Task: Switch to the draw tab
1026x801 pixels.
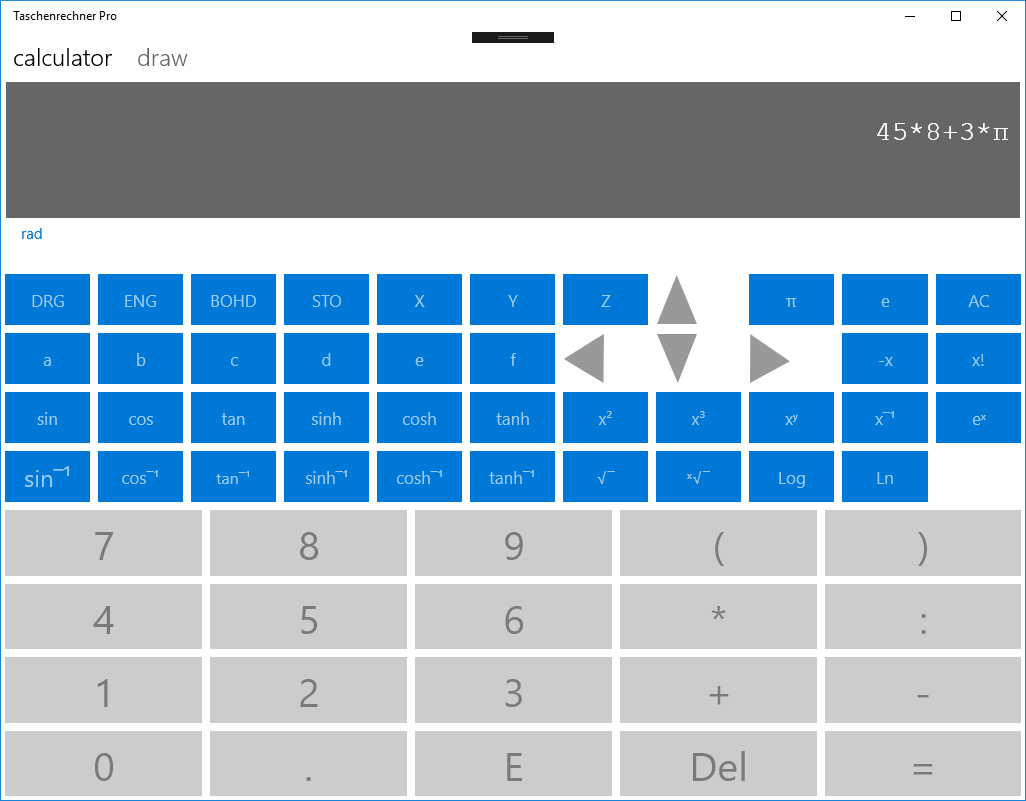Action: pos(162,58)
